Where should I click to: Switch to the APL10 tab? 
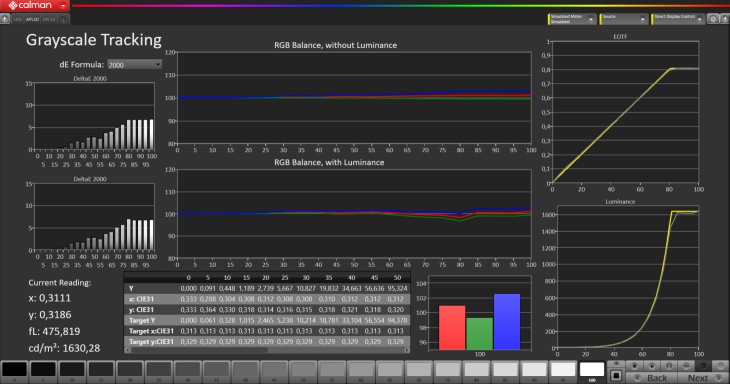pyautogui.click(x=32, y=19)
